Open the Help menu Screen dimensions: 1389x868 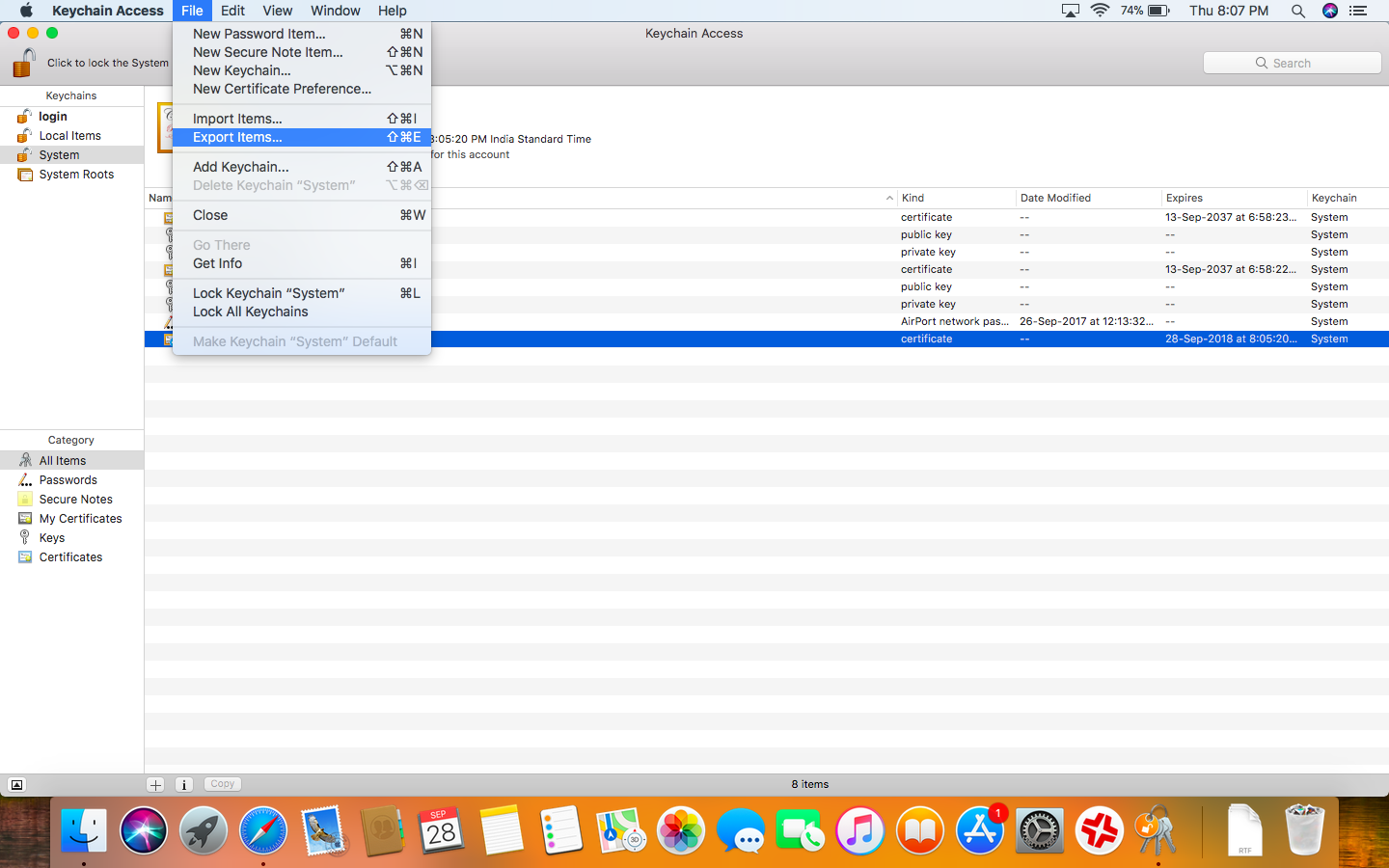[x=393, y=11]
